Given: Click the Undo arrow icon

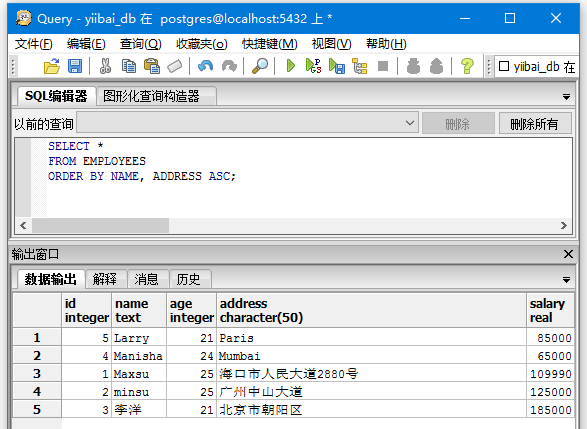Looking at the screenshot, I should [x=205, y=67].
